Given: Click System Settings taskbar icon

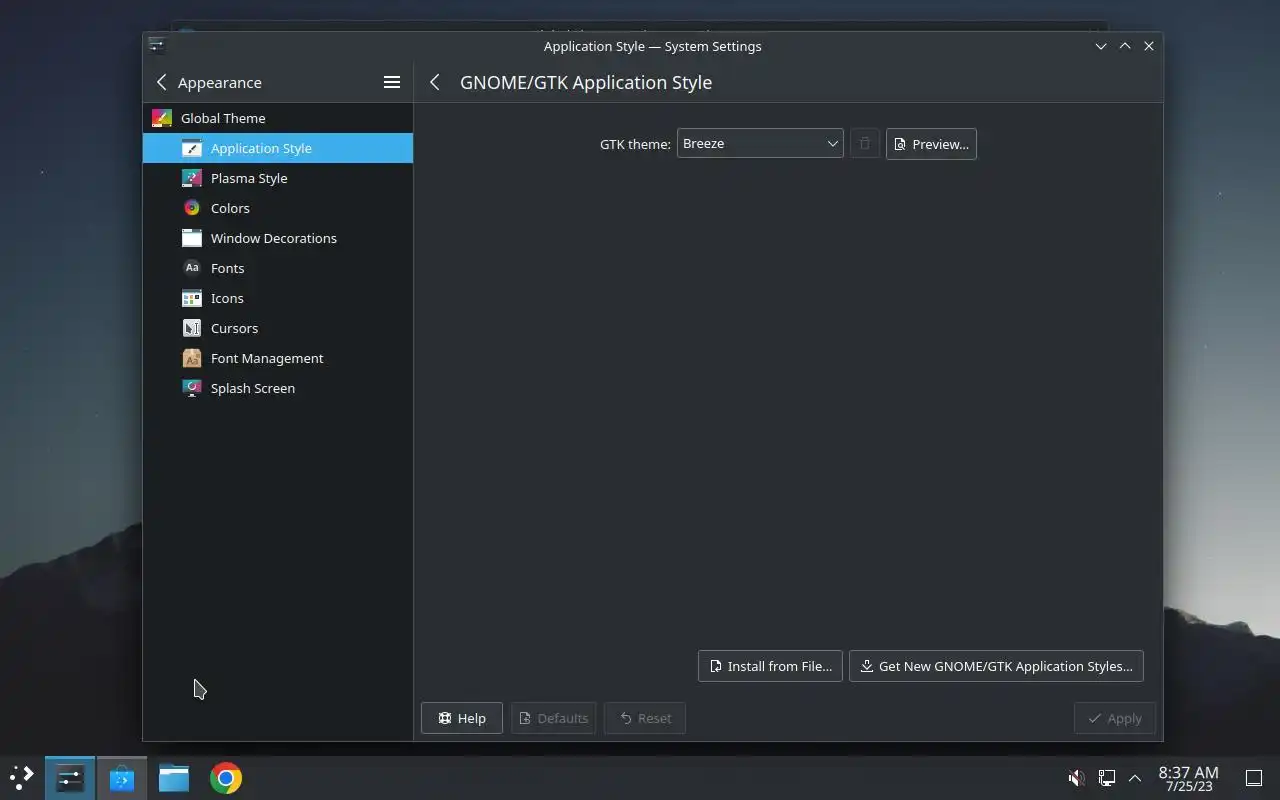Looking at the screenshot, I should tap(70, 778).
